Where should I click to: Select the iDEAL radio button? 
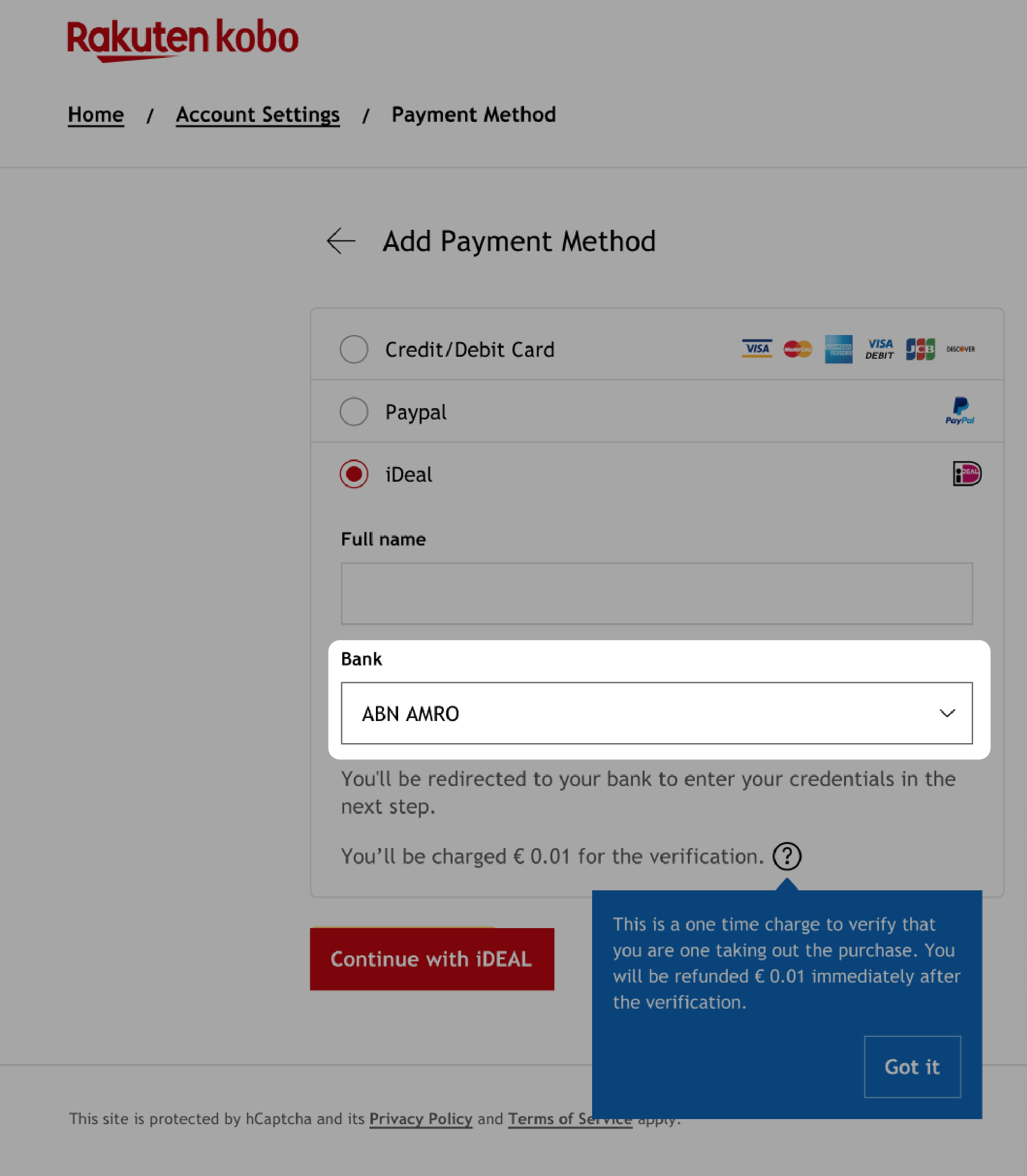[354, 474]
